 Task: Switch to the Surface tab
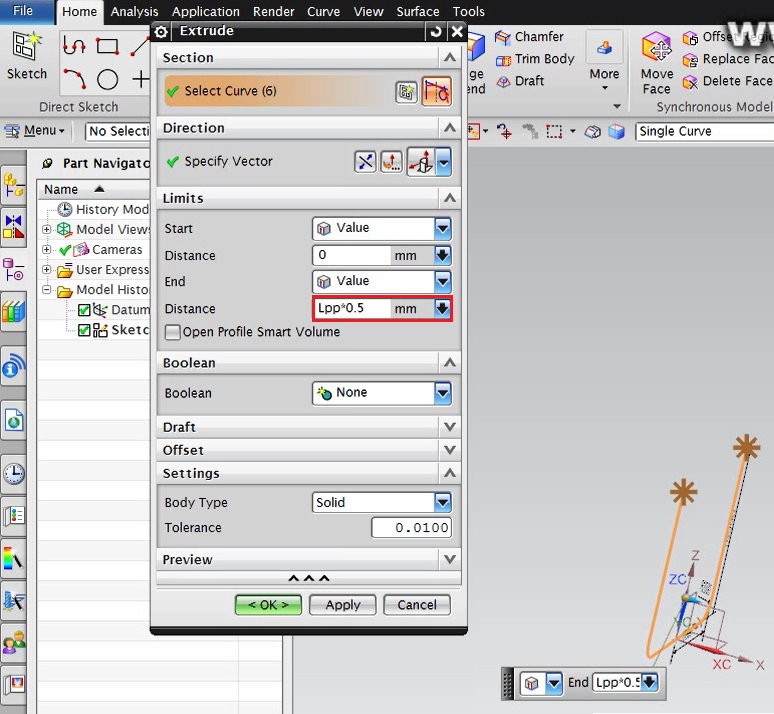pyautogui.click(x=418, y=11)
